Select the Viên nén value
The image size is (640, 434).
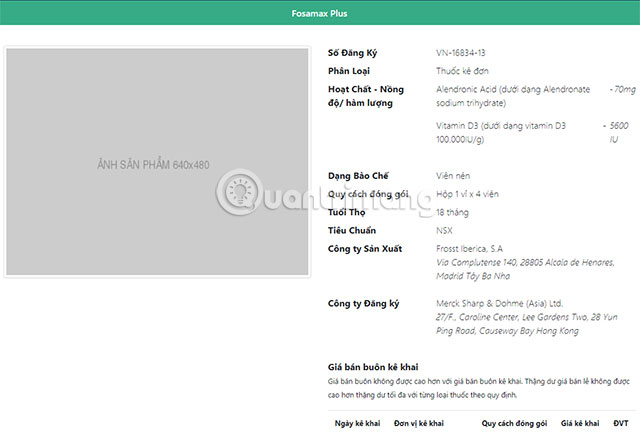tap(453, 176)
